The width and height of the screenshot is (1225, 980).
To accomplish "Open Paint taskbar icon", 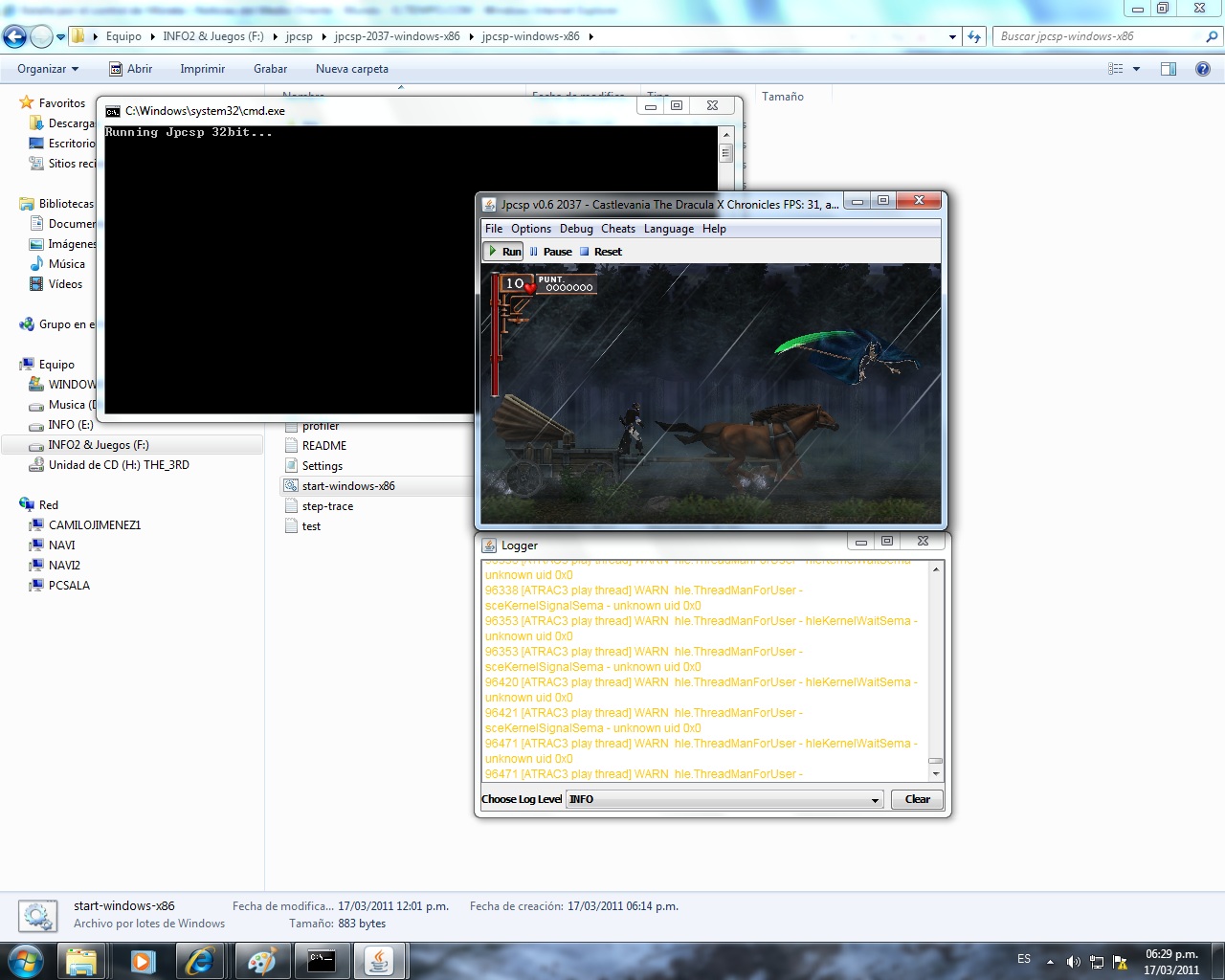I will click(x=260, y=961).
